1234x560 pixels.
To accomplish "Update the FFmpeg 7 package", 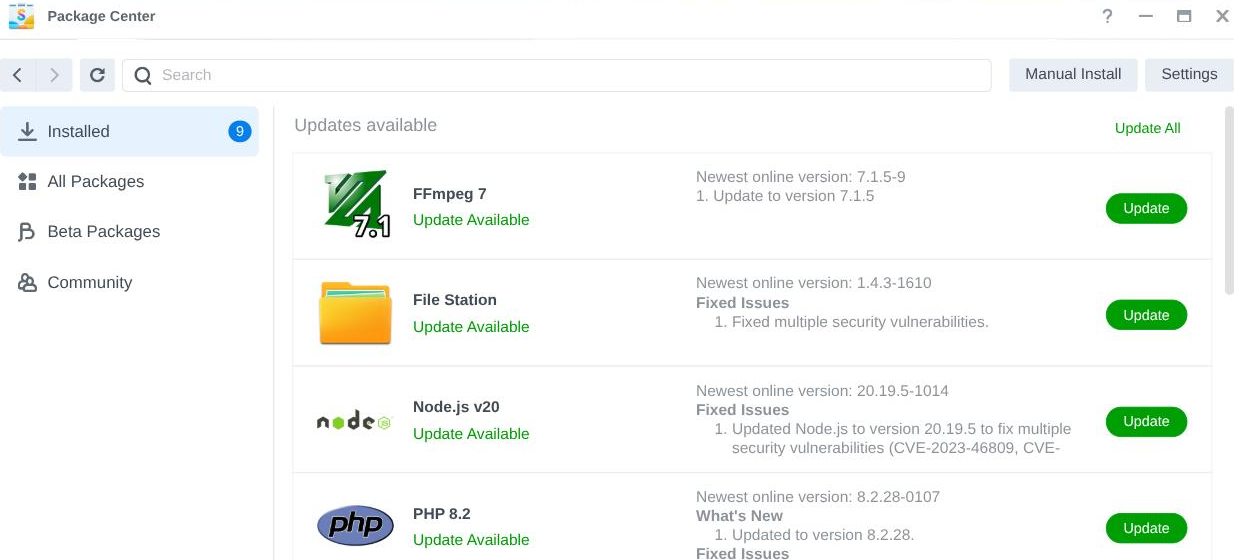I will 1146,208.
